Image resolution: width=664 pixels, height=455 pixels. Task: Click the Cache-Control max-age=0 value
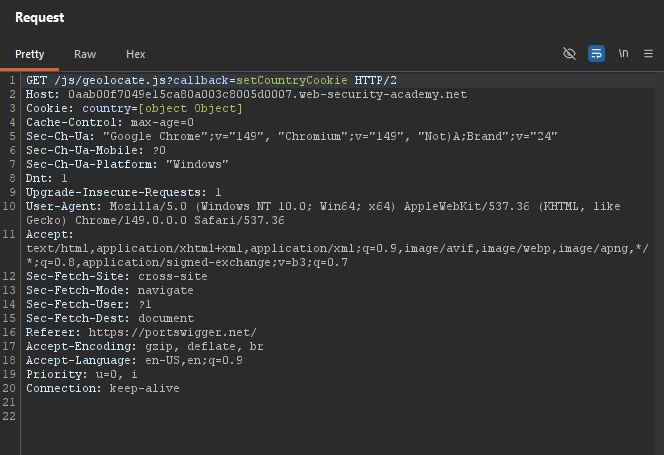[162, 122]
